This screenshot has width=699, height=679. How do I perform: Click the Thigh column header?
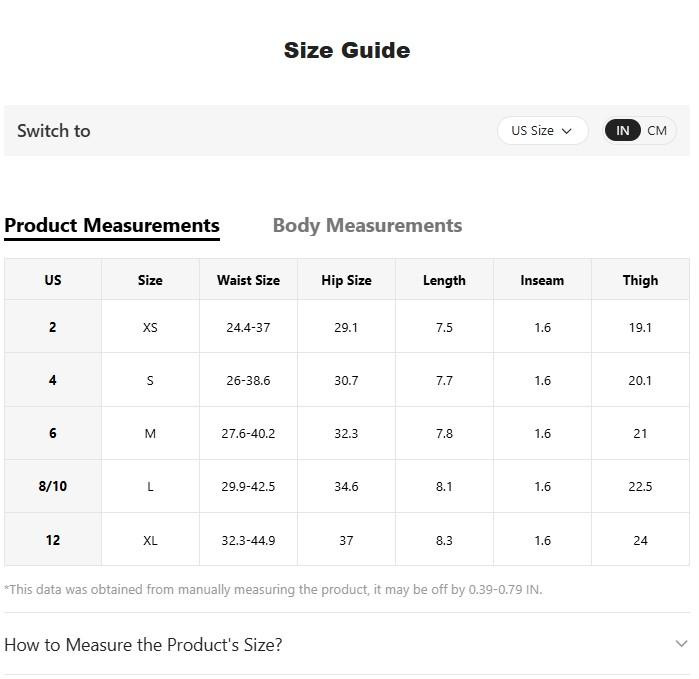tap(640, 280)
